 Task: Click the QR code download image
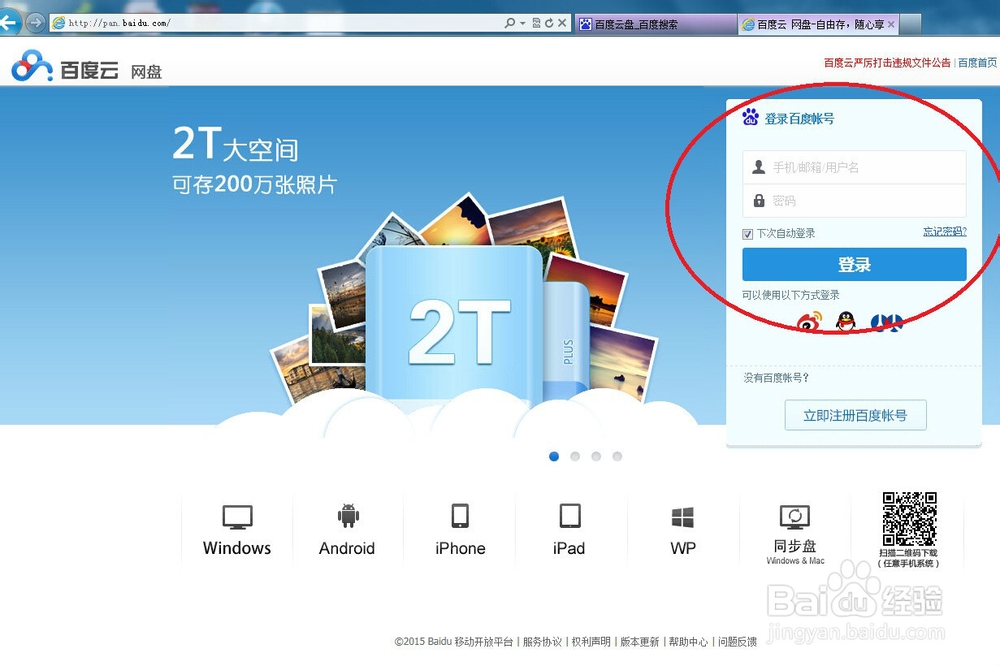point(909,519)
